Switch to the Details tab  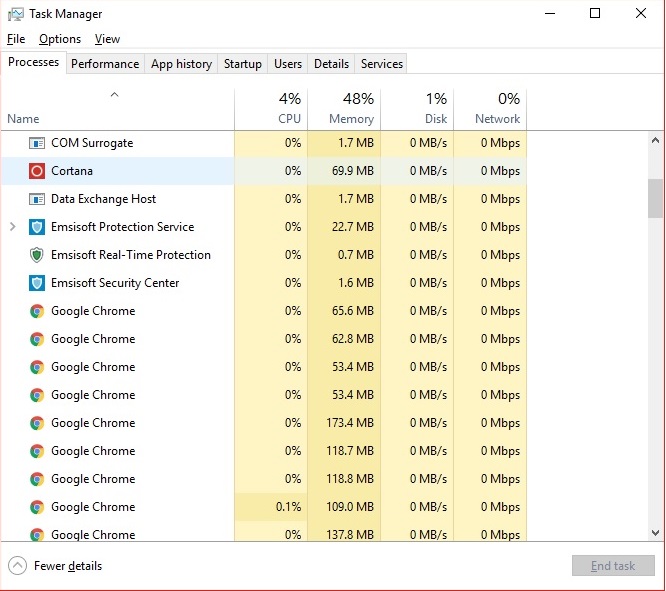pos(331,64)
